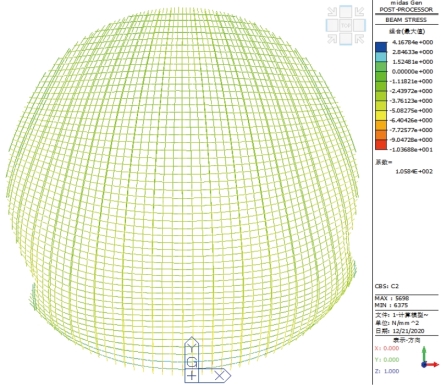The image size is (441, 385).
Task: Click the XYZ axis triad in legend panel
Action: click(429, 358)
